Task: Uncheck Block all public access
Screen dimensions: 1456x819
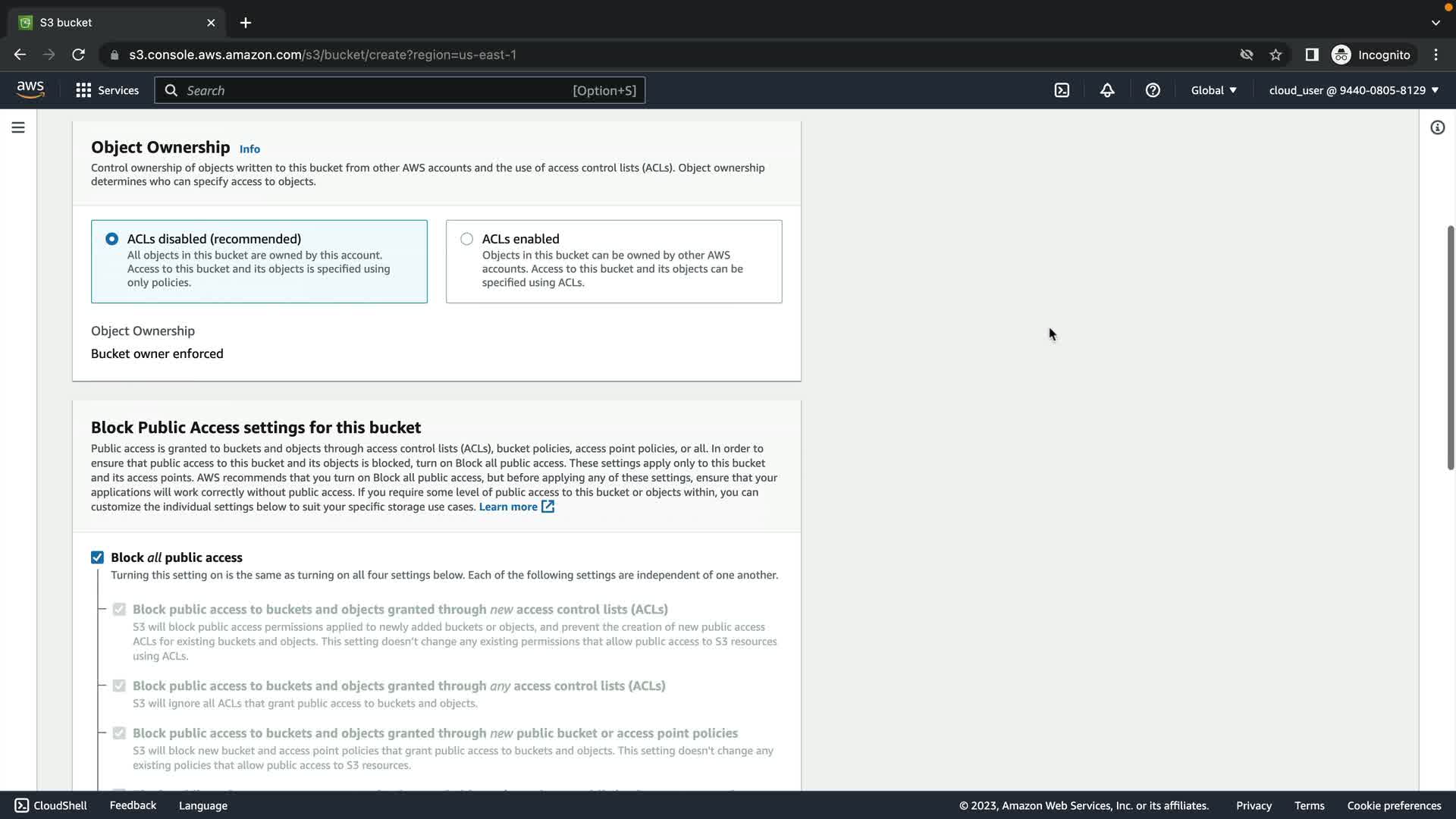Action: [x=97, y=557]
